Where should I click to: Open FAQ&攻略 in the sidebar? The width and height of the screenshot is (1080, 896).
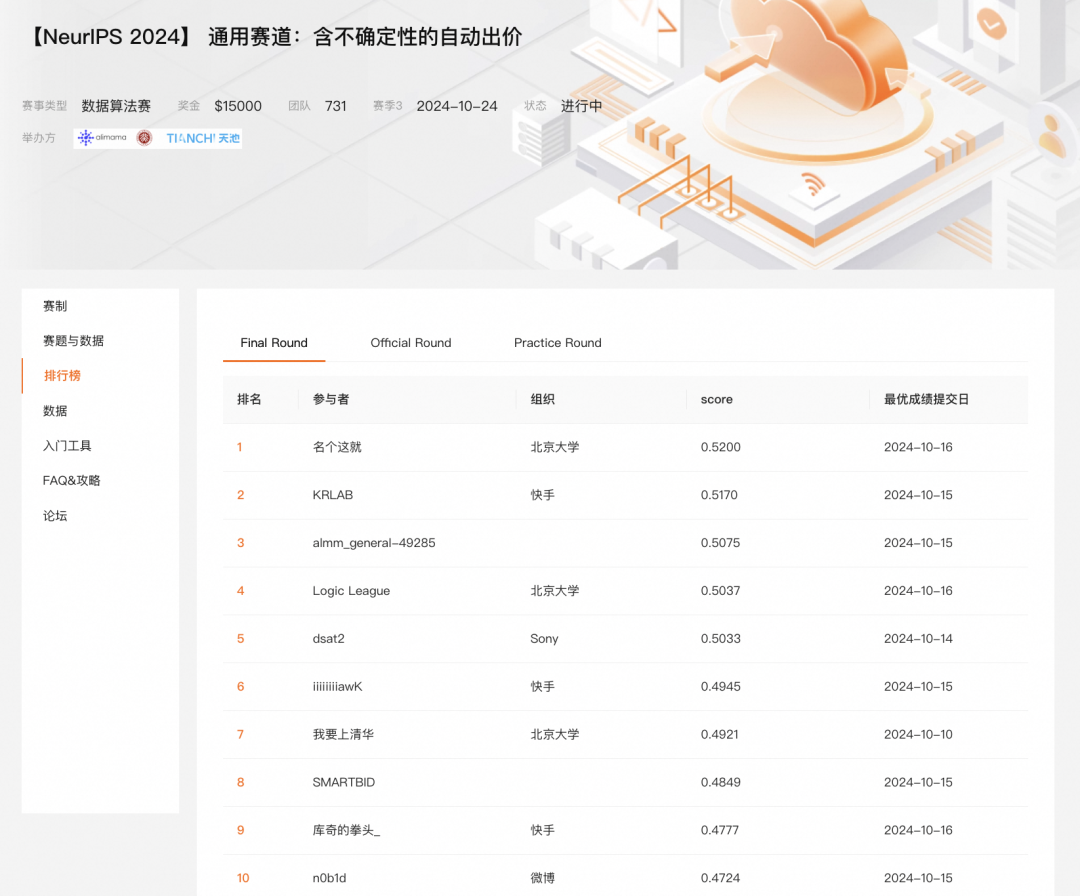click(x=72, y=480)
